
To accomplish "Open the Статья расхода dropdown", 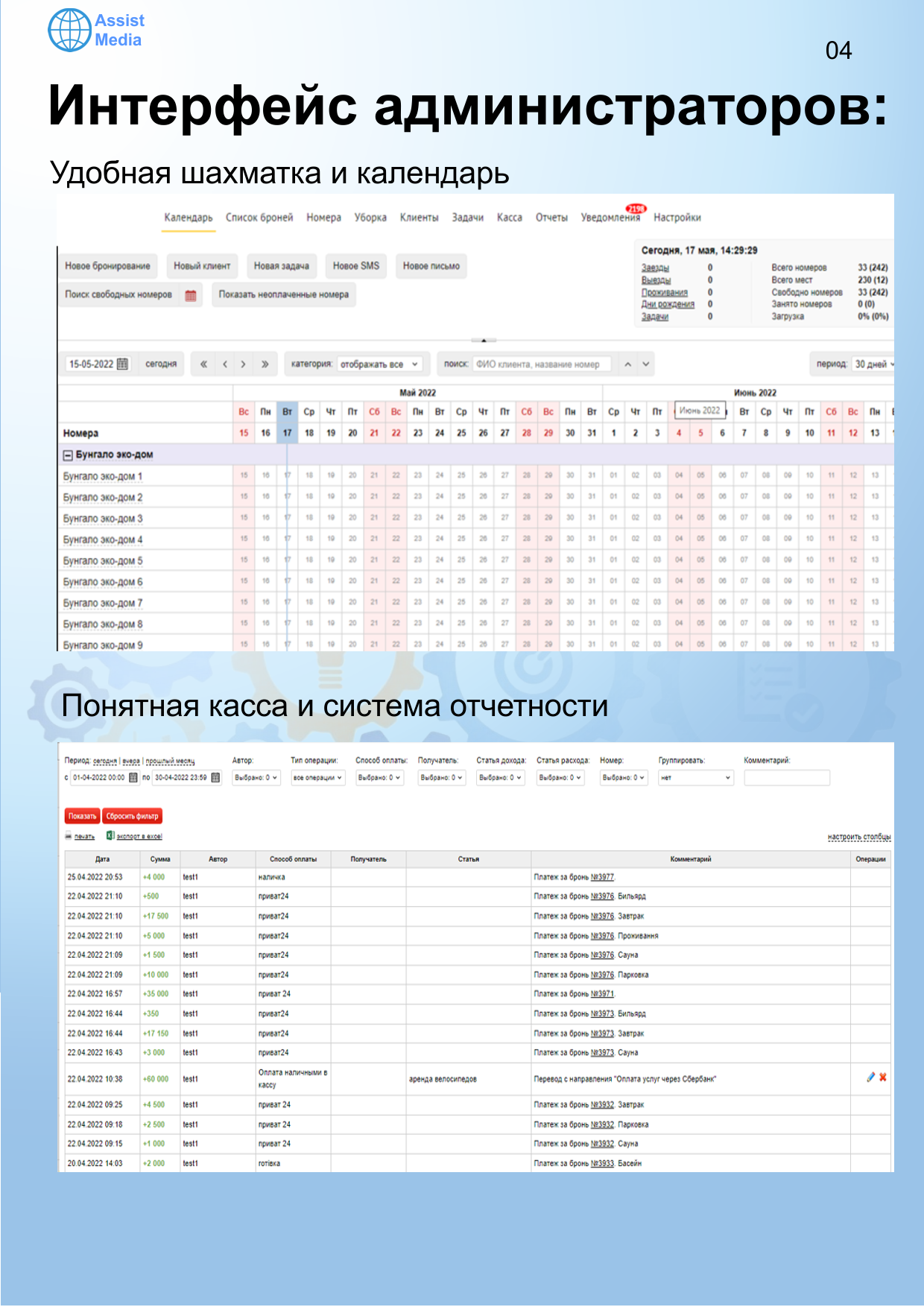I will click(x=560, y=778).
